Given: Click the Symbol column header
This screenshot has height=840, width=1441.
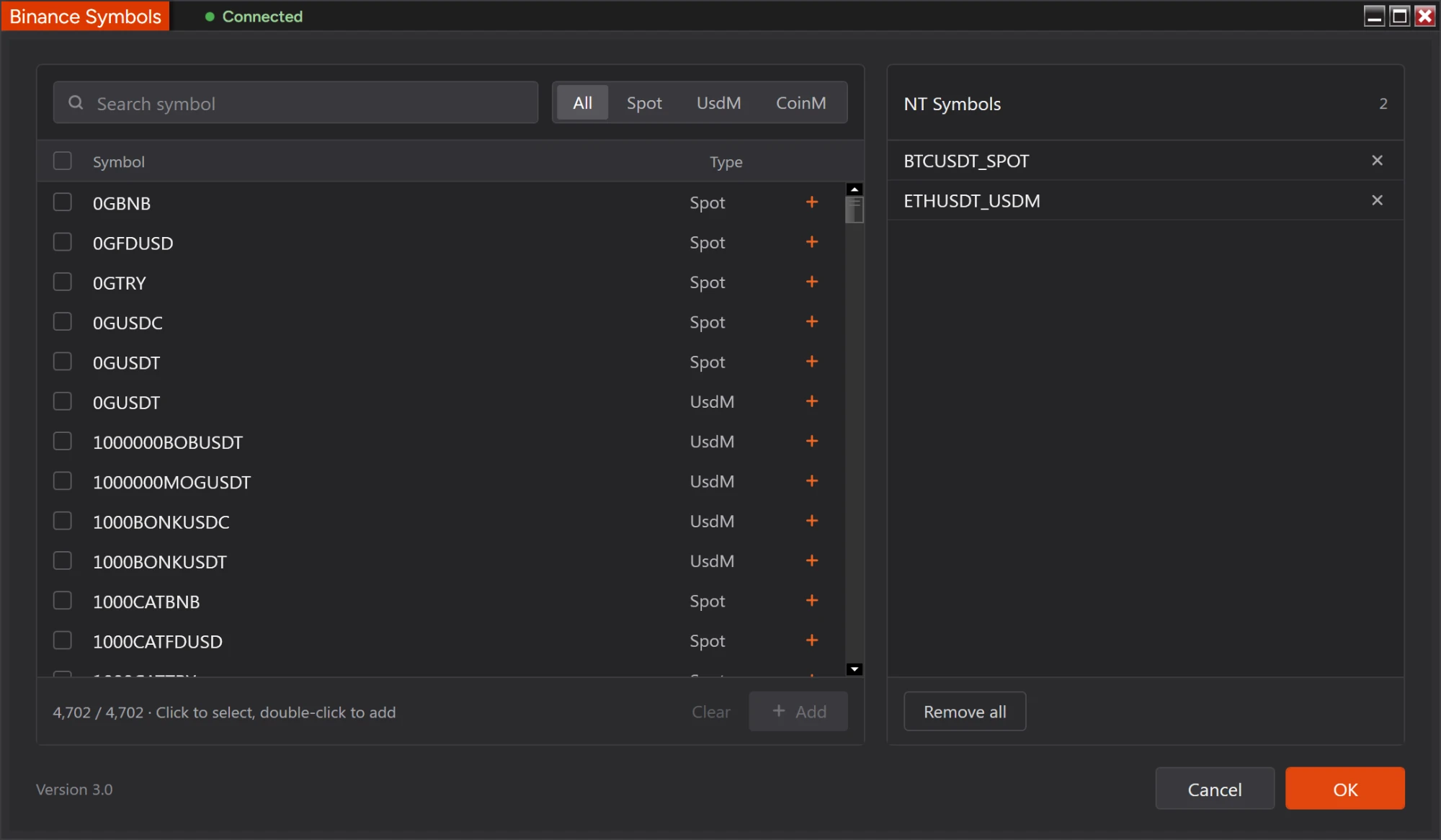Looking at the screenshot, I should pyautogui.click(x=119, y=161).
